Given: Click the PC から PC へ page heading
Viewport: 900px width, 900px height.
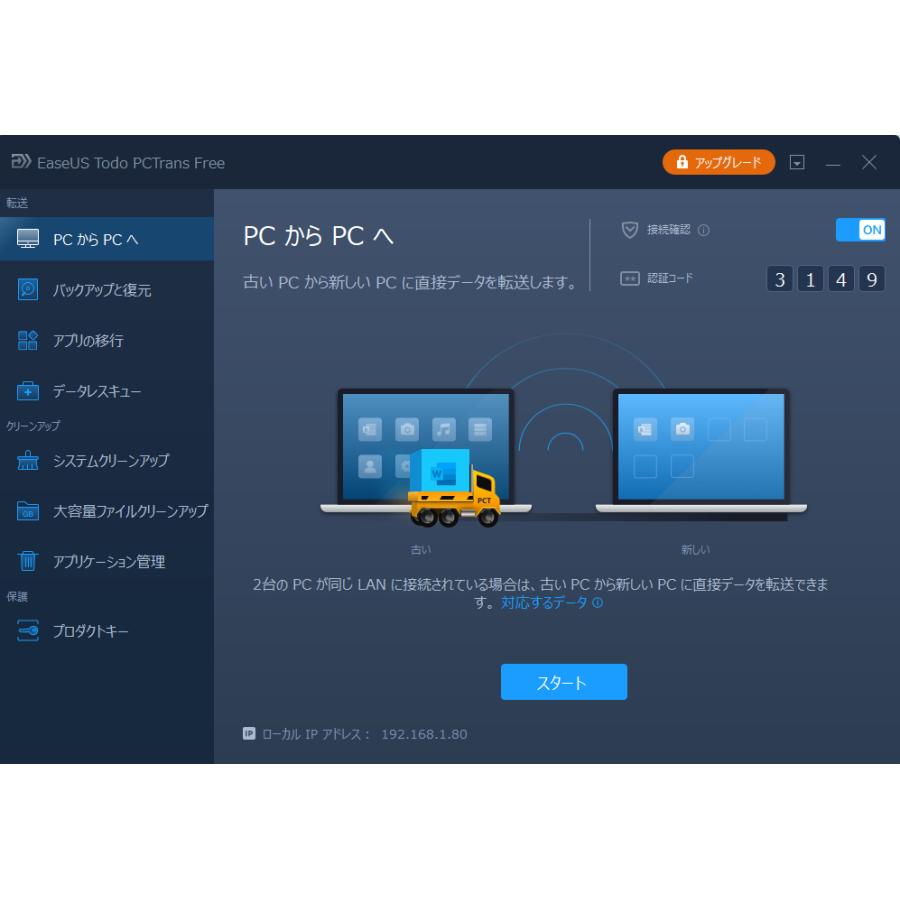Looking at the screenshot, I should coord(319,236).
